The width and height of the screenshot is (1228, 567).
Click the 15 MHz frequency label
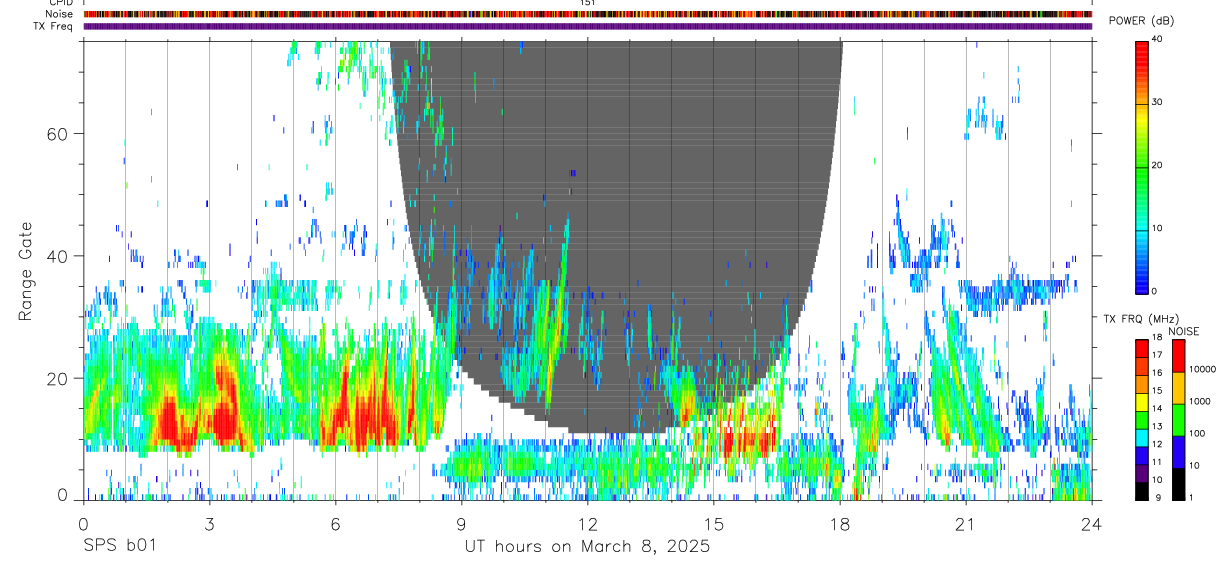coord(1158,393)
